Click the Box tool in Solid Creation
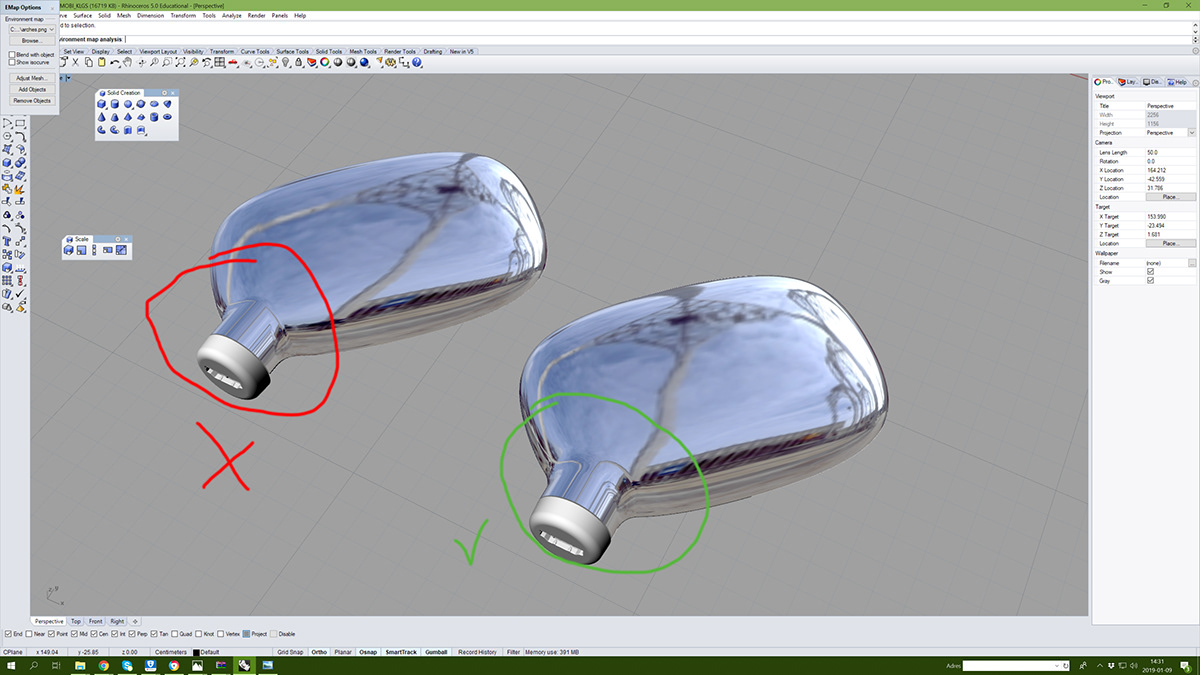This screenshot has width=1200, height=675. coord(103,104)
